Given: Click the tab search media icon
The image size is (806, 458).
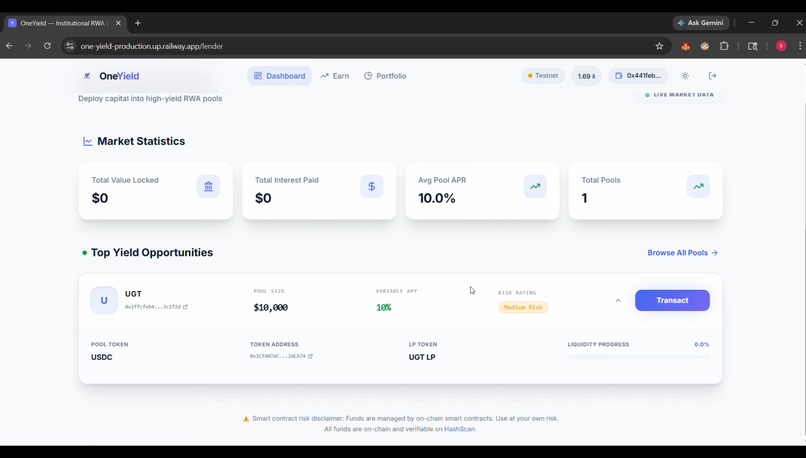Looking at the screenshot, I should click(753, 46).
